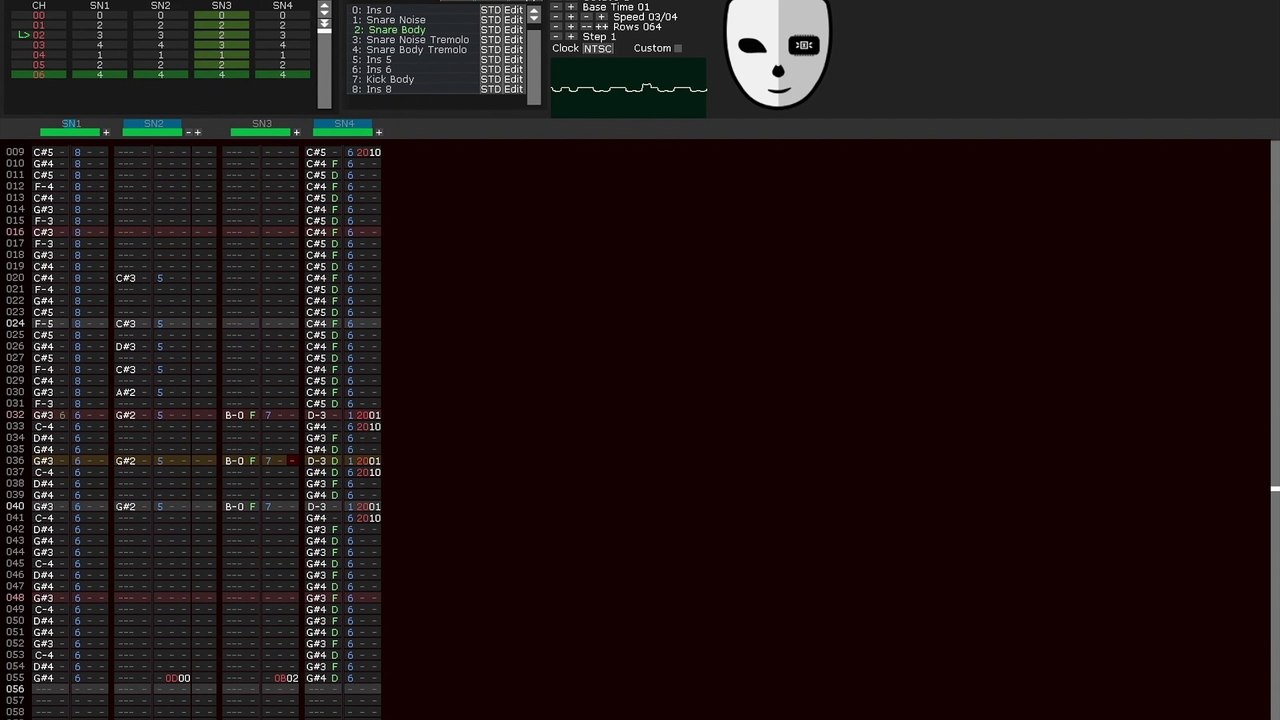This screenshot has width=1280, height=720.
Task: Open Edit for Snare Body instrument
Action: tap(513, 30)
